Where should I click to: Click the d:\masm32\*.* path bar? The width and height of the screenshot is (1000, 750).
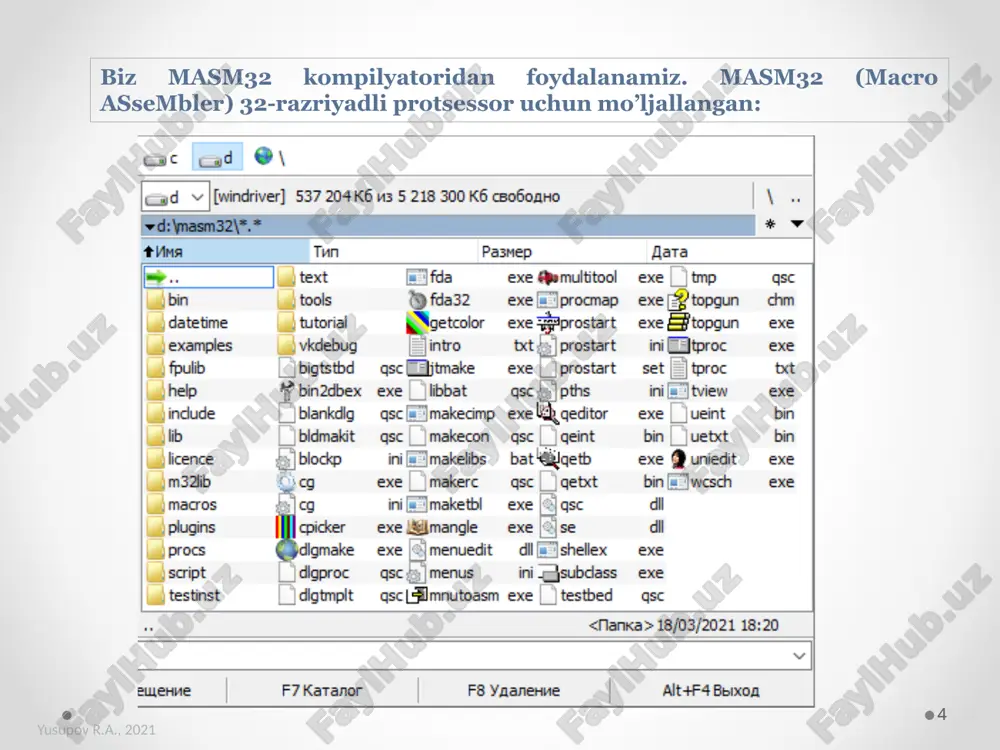coord(448,226)
